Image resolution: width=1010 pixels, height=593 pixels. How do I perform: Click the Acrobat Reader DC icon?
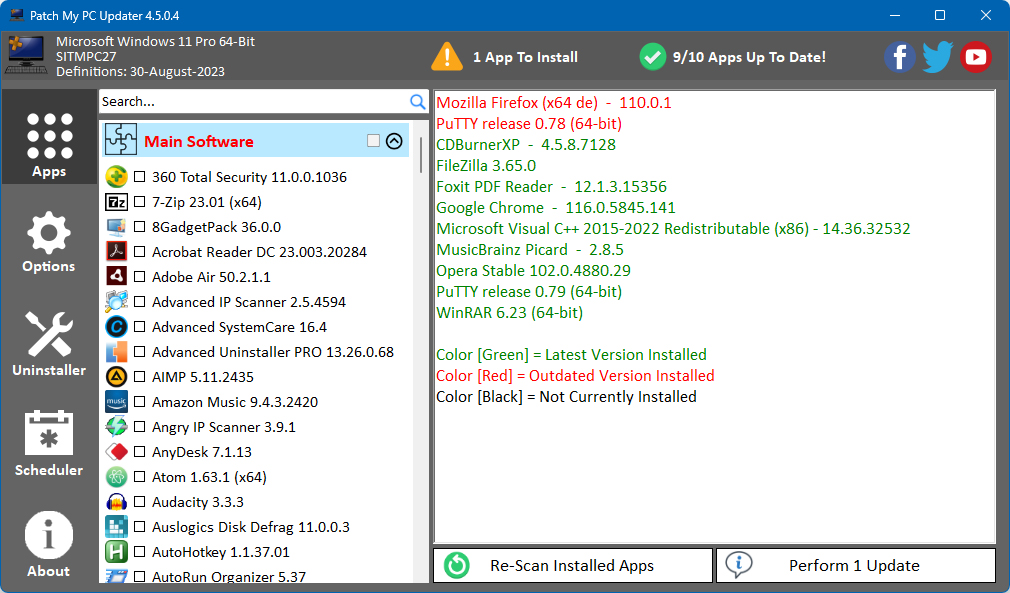tap(117, 252)
